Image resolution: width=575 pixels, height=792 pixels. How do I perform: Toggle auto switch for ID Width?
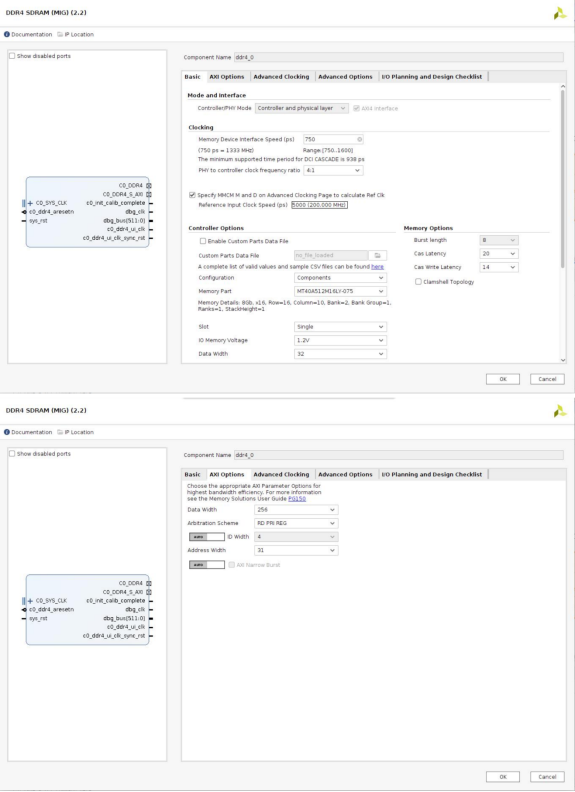click(207, 536)
